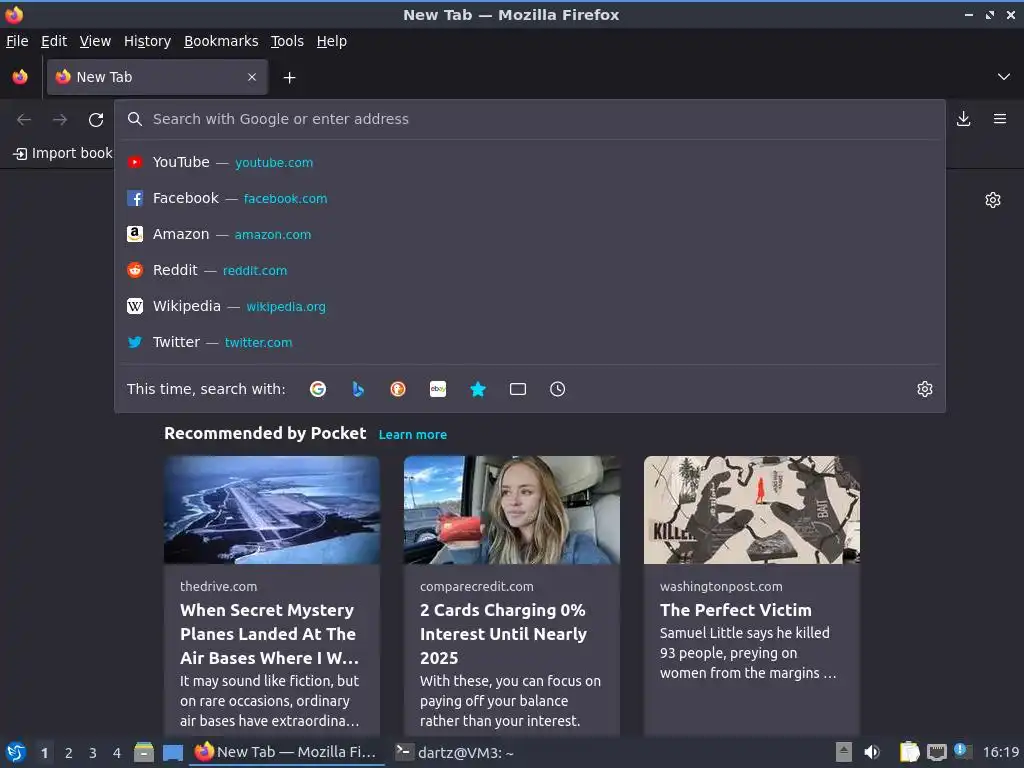The height and width of the screenshot is (768, 1024).
Task: Click the Import bookmarks toolbar button
Action: click(x=63, y=153)
